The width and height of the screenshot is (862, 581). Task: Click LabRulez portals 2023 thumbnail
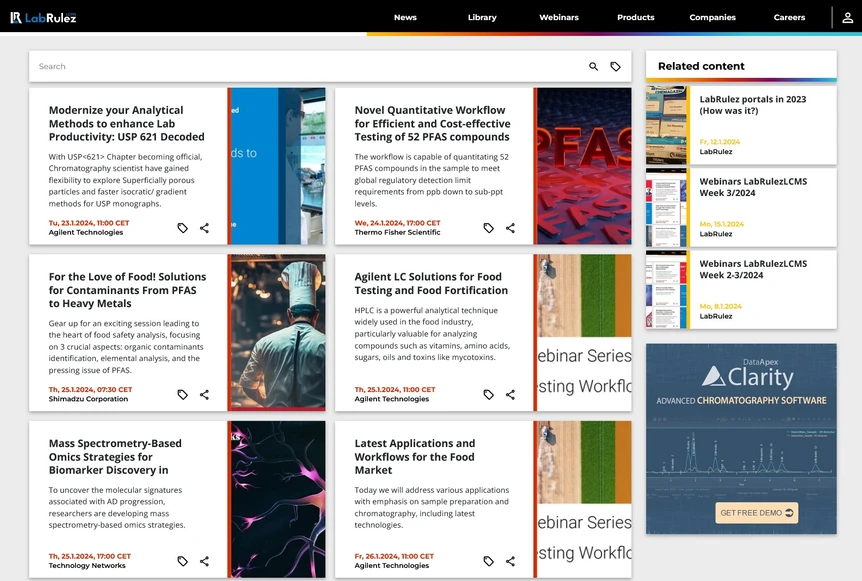(666, 125)
